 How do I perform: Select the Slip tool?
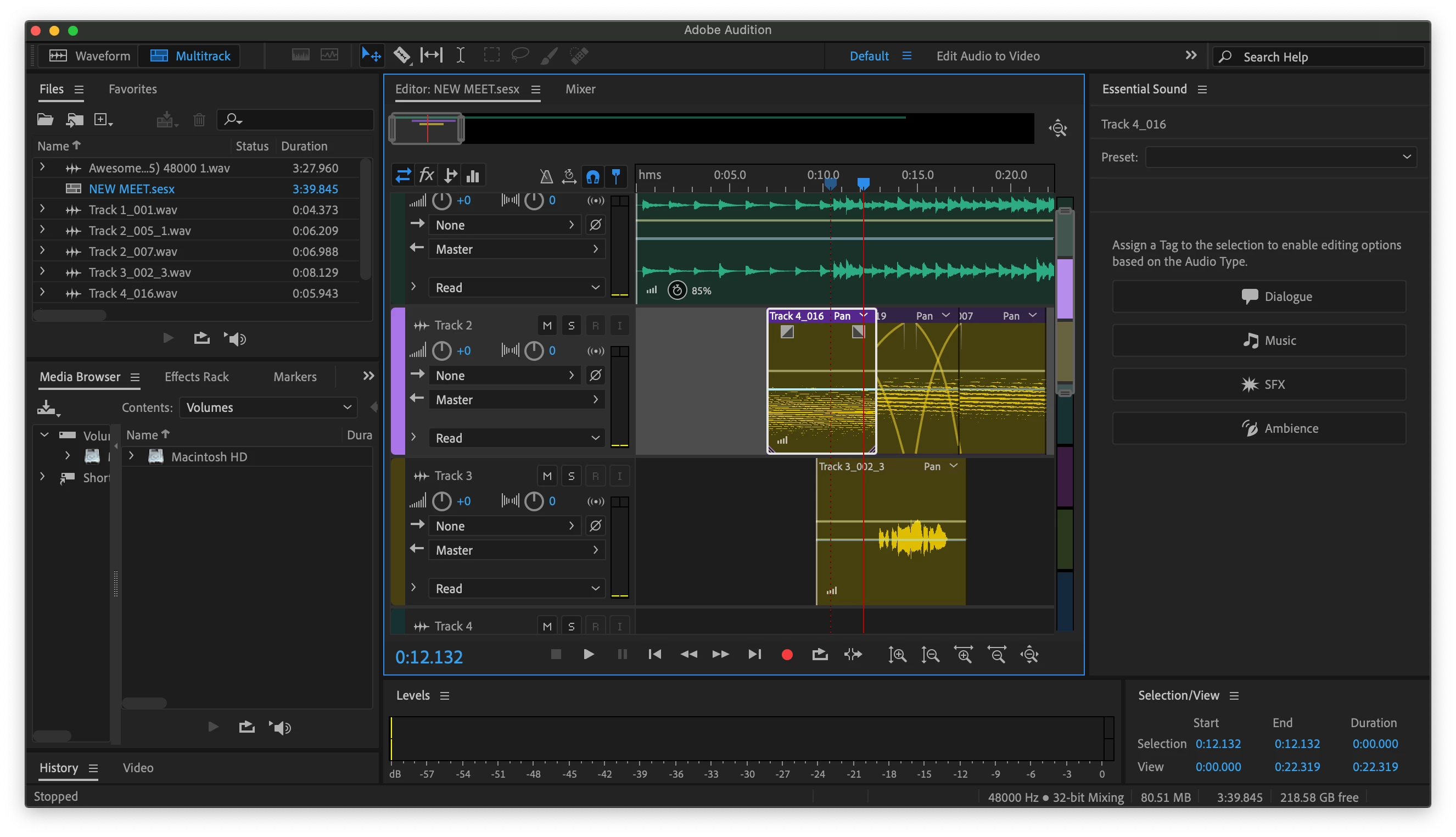click(431, 55)
